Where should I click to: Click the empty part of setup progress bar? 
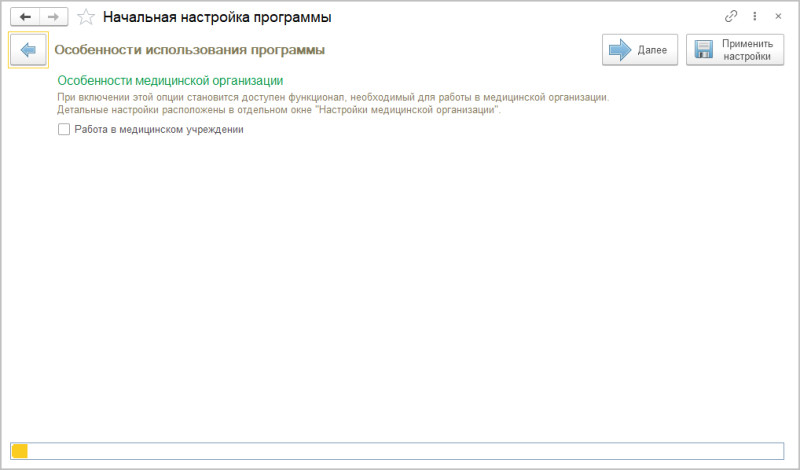pos(400,451)
